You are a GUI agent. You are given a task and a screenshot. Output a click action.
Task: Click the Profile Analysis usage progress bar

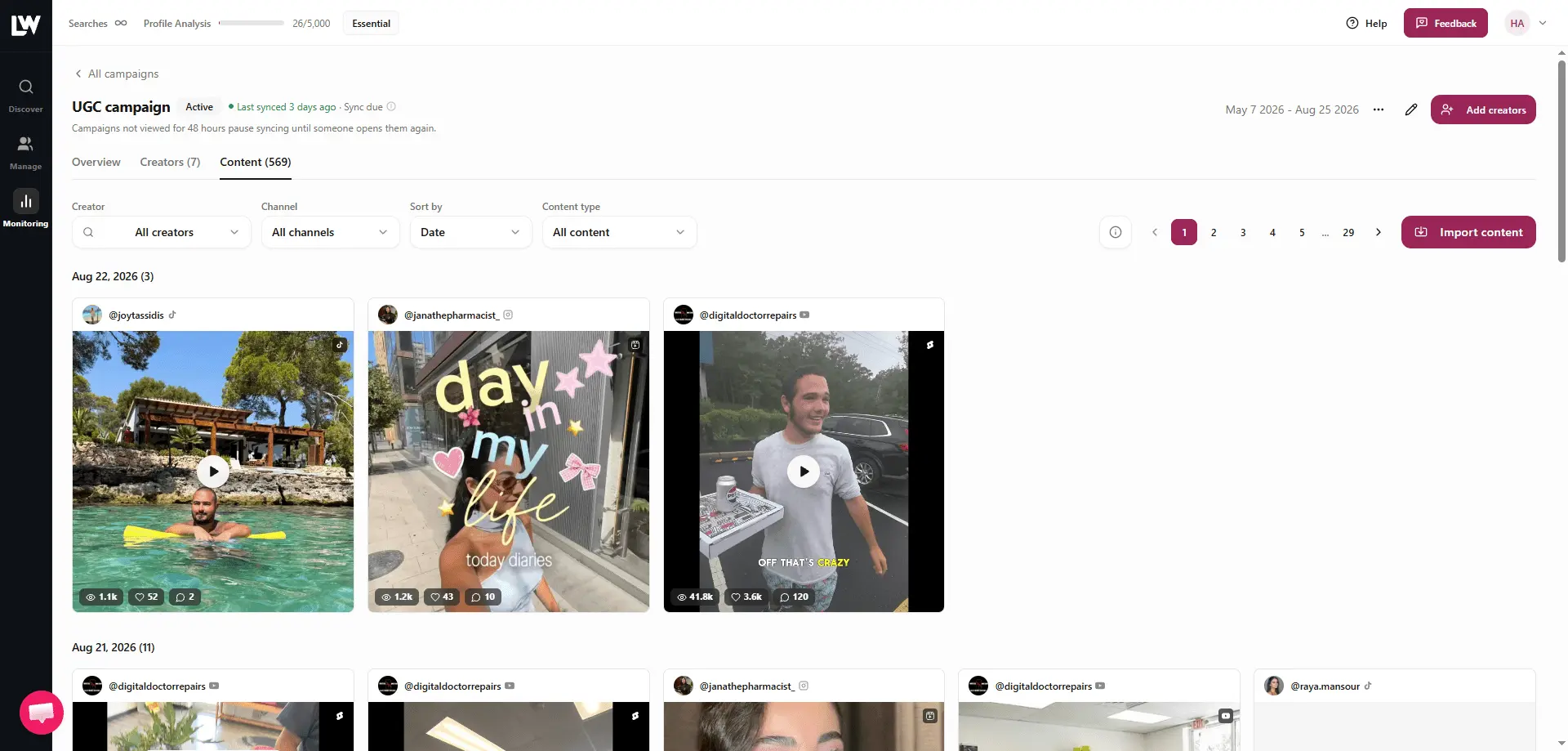(252, 23)
